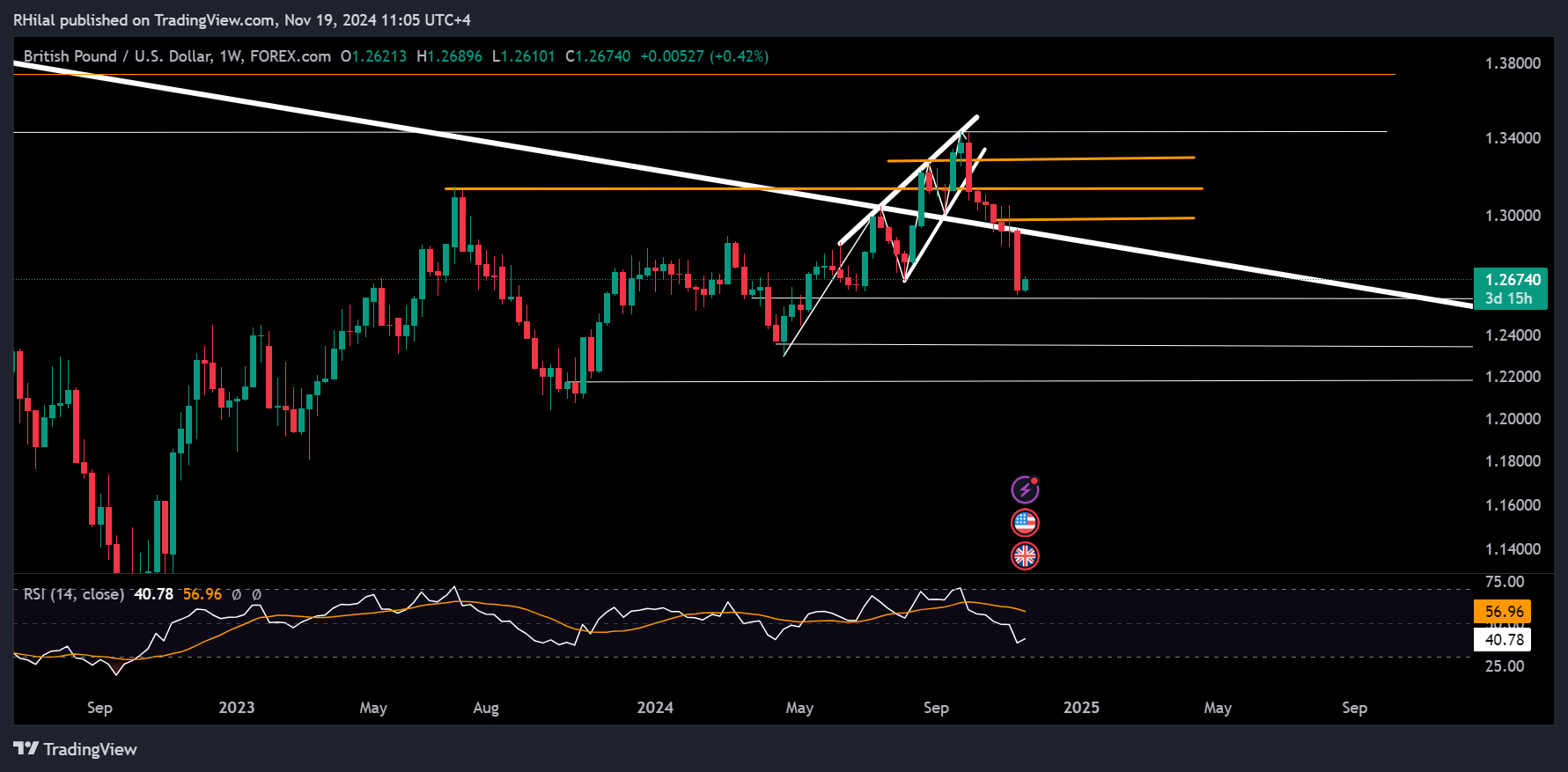This screenshot has height=772, width=1568.
Task: Click the open price O1.26213 value
Action: 374,56
